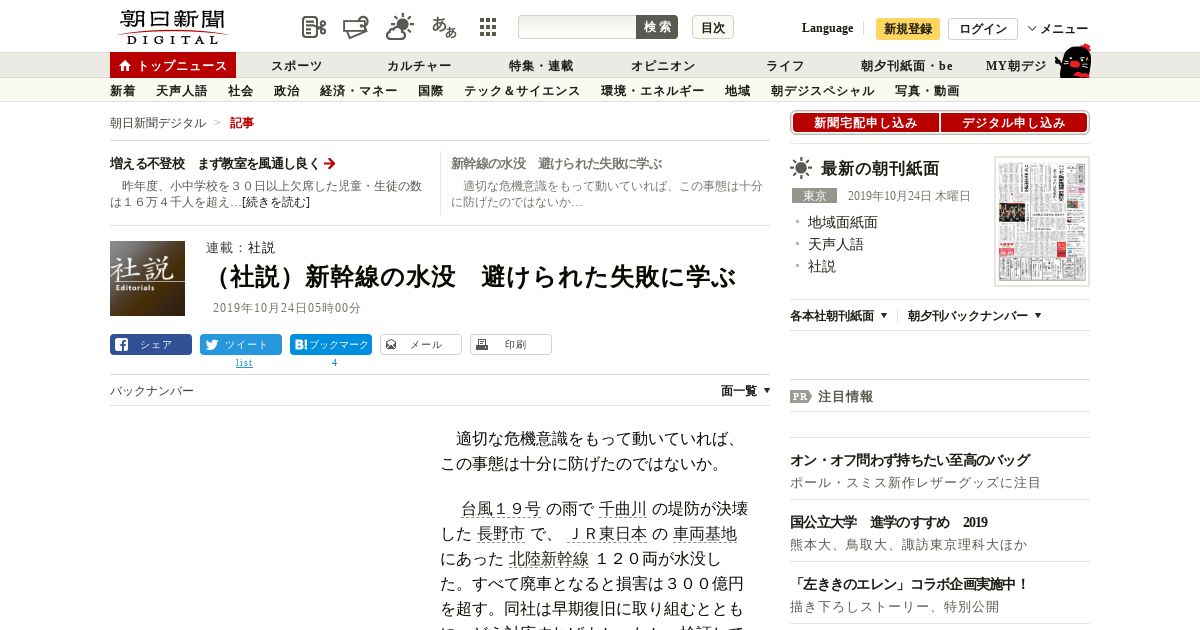
Task: Tweet the article with ツイート button
Action: tap(241, 345)
